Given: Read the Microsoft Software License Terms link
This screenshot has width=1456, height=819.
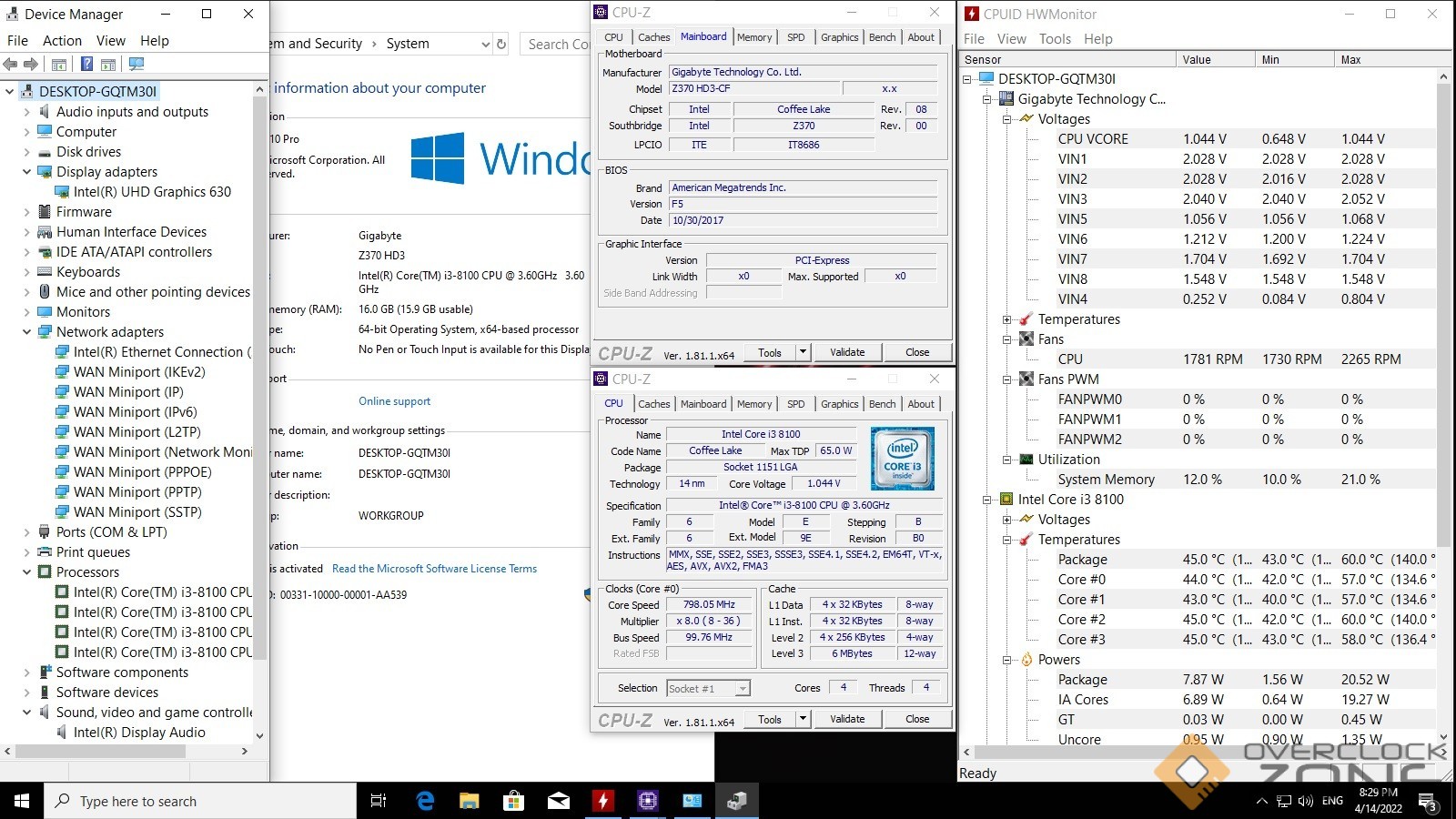Looking at the screenshot, I should point(434,569).
